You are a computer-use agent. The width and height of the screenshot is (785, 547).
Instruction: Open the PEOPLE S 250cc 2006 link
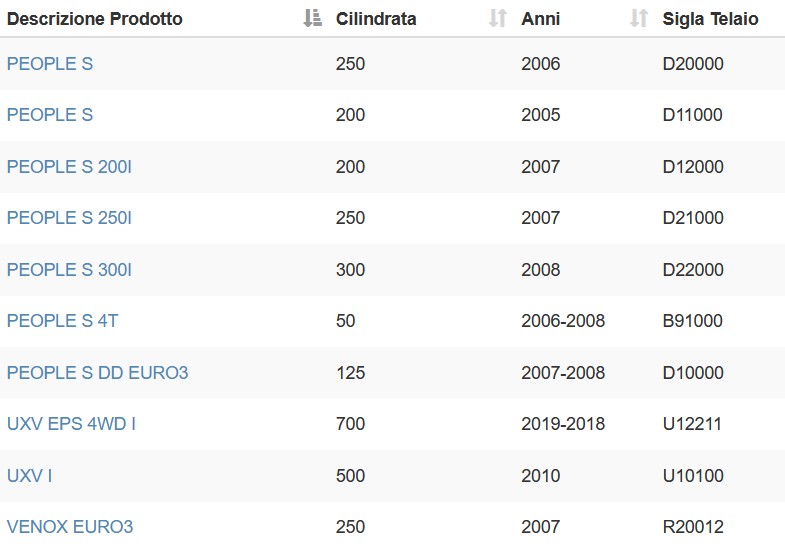50,64
